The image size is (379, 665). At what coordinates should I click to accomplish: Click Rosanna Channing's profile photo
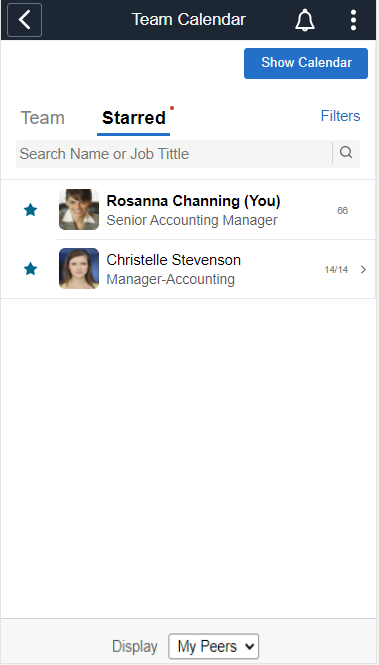coord(79,210)
